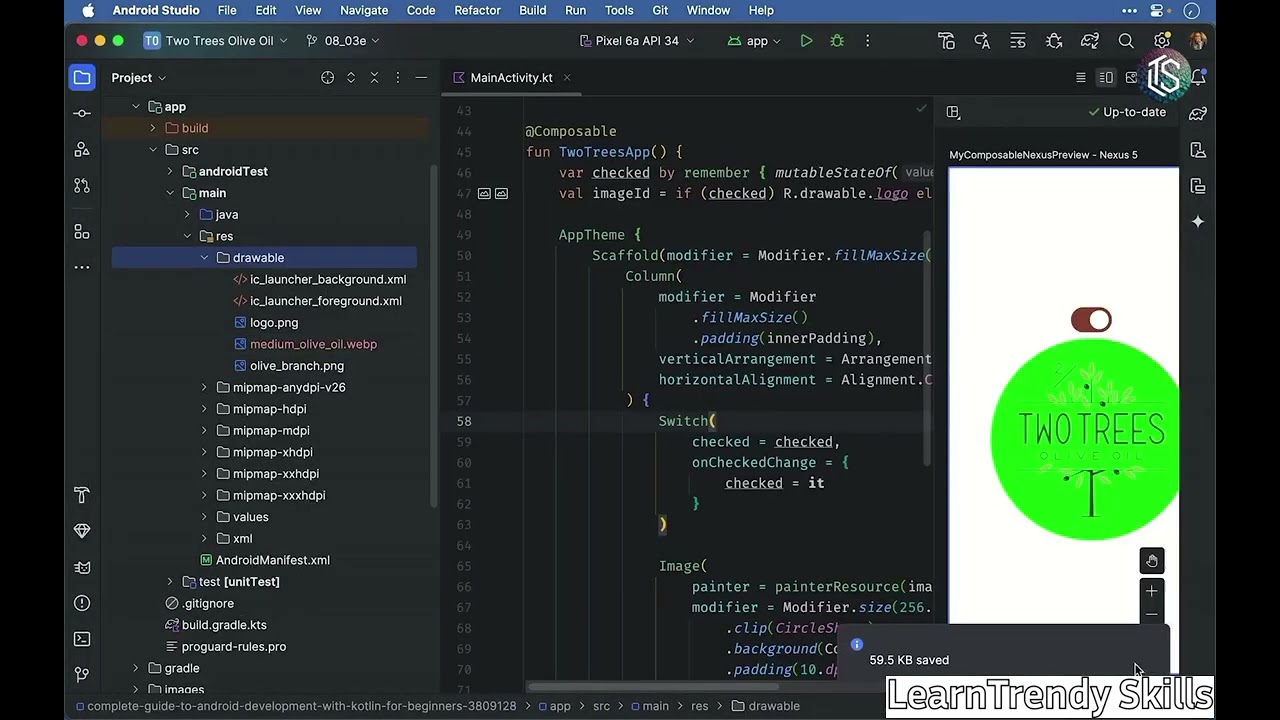Expand the values folder chevron

pos(204,517)
